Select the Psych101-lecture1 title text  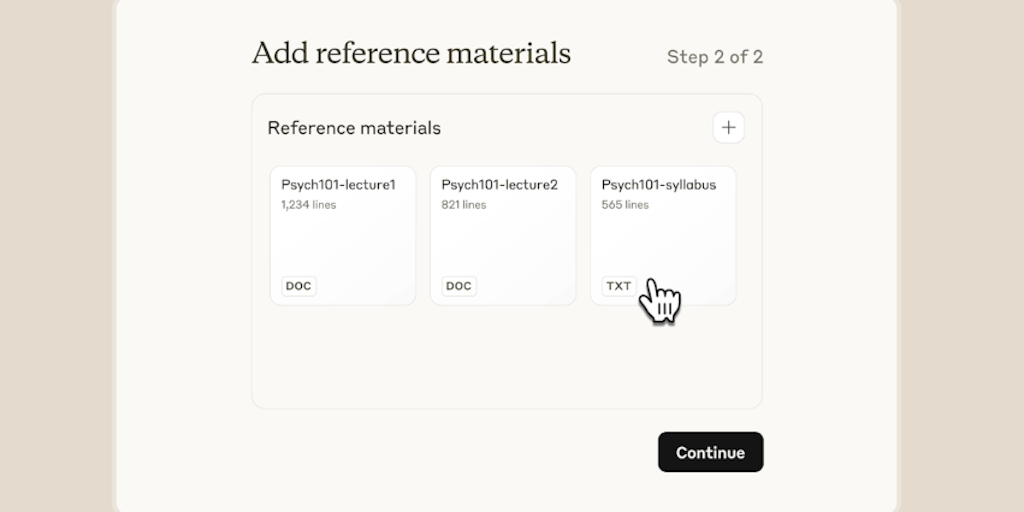point(338,185)
